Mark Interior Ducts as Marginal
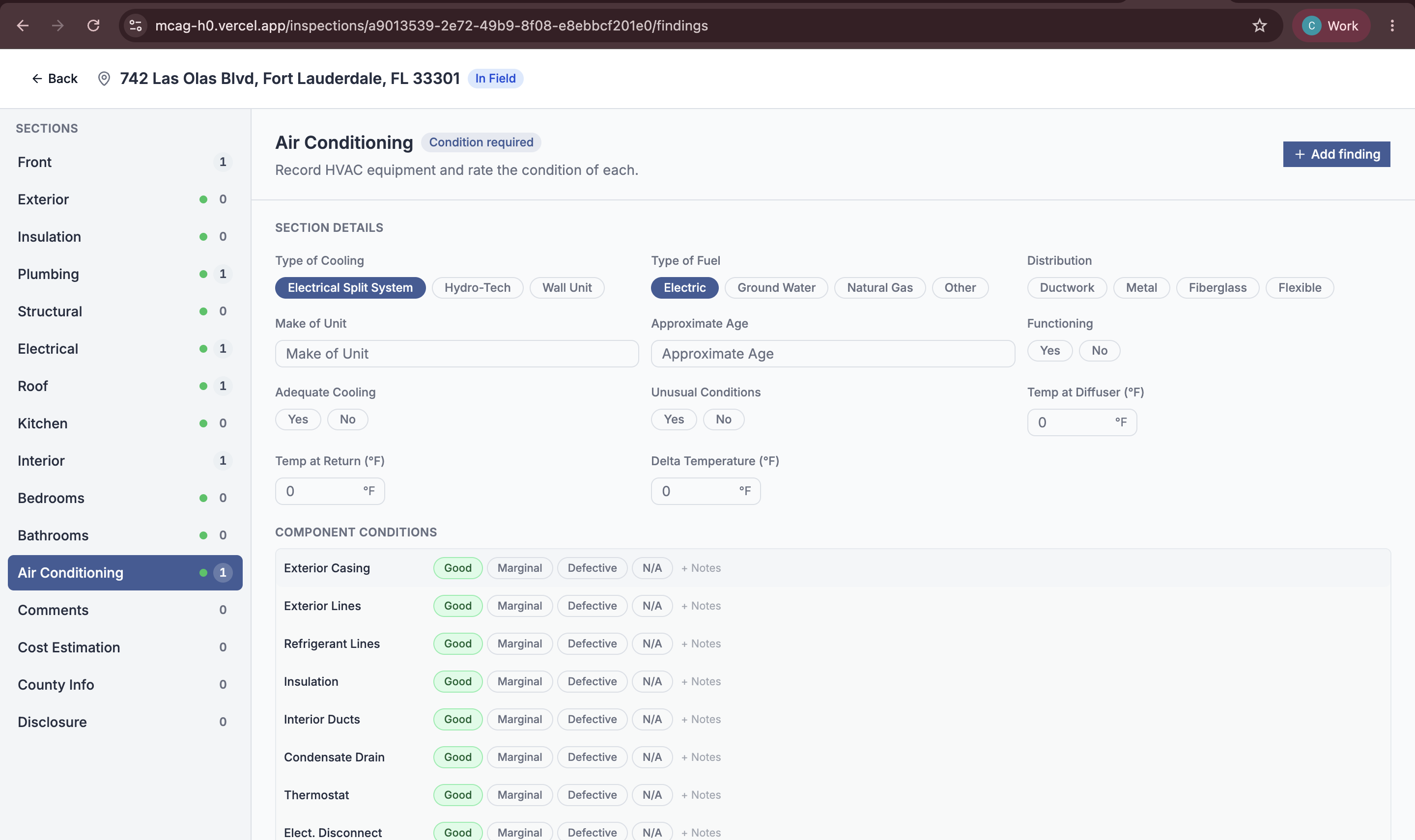The width and height of the screenshot is (1415, 840). click(x=520, y=720)
